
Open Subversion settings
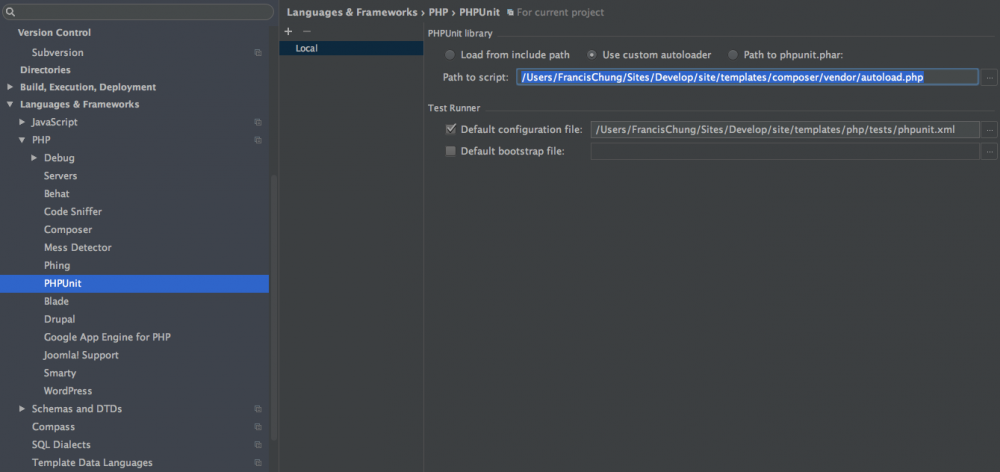(57, 52)
